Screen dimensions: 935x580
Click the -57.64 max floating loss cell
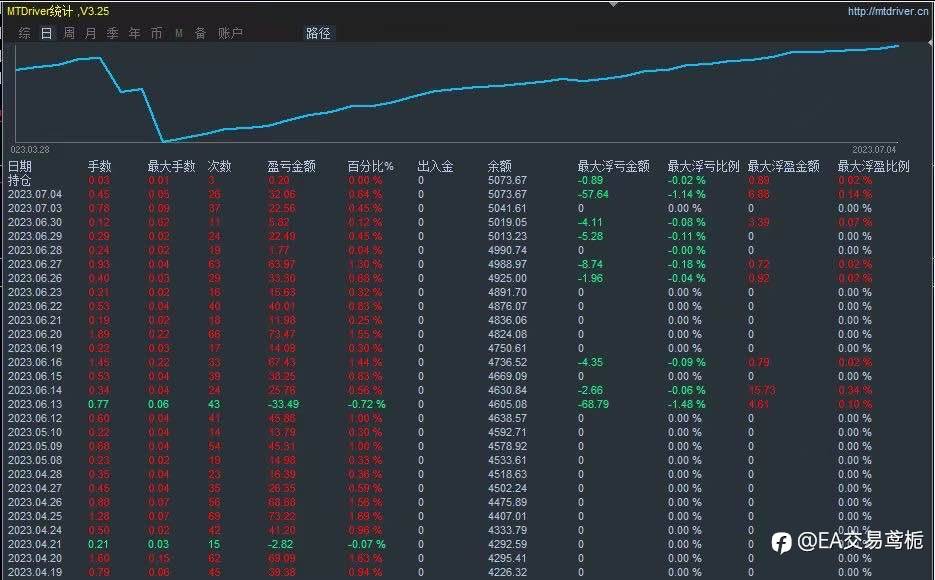[x=593, y=194]
